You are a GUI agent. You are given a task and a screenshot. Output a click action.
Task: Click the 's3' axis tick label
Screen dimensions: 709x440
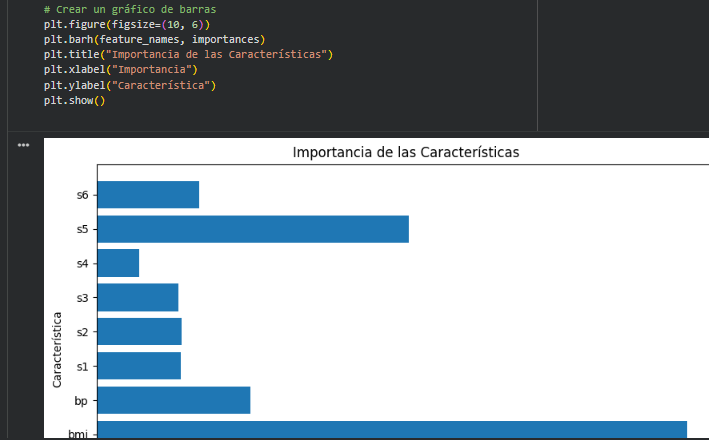(82, 298)
